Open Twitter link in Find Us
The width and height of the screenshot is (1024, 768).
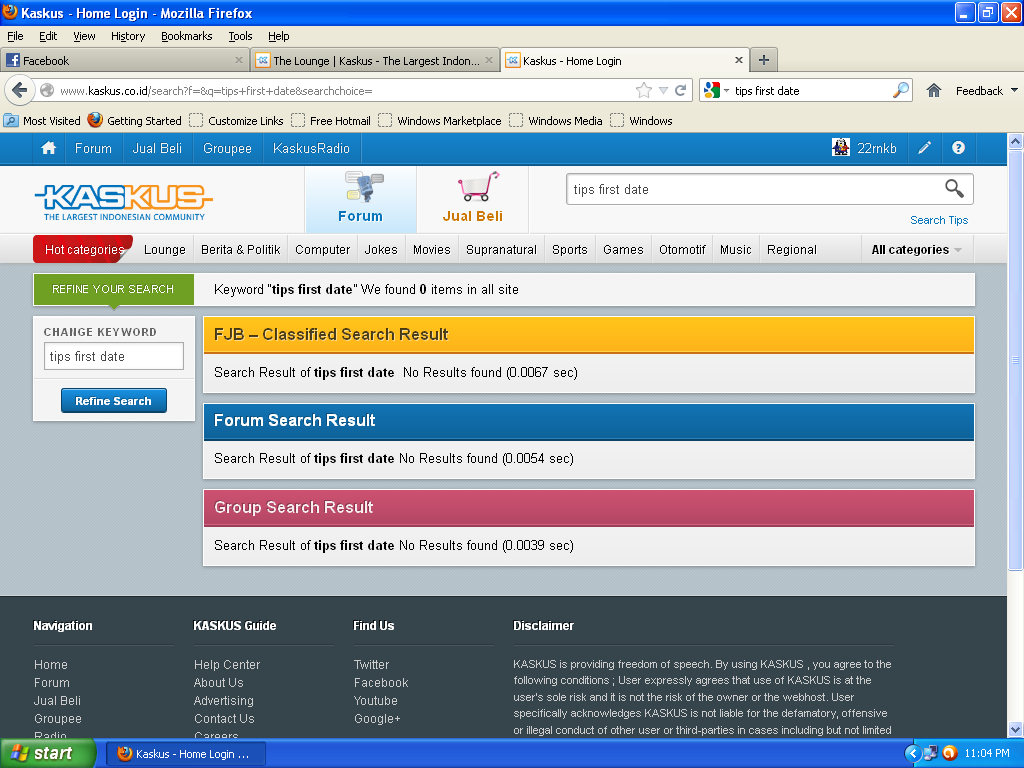tap(371, 664)
